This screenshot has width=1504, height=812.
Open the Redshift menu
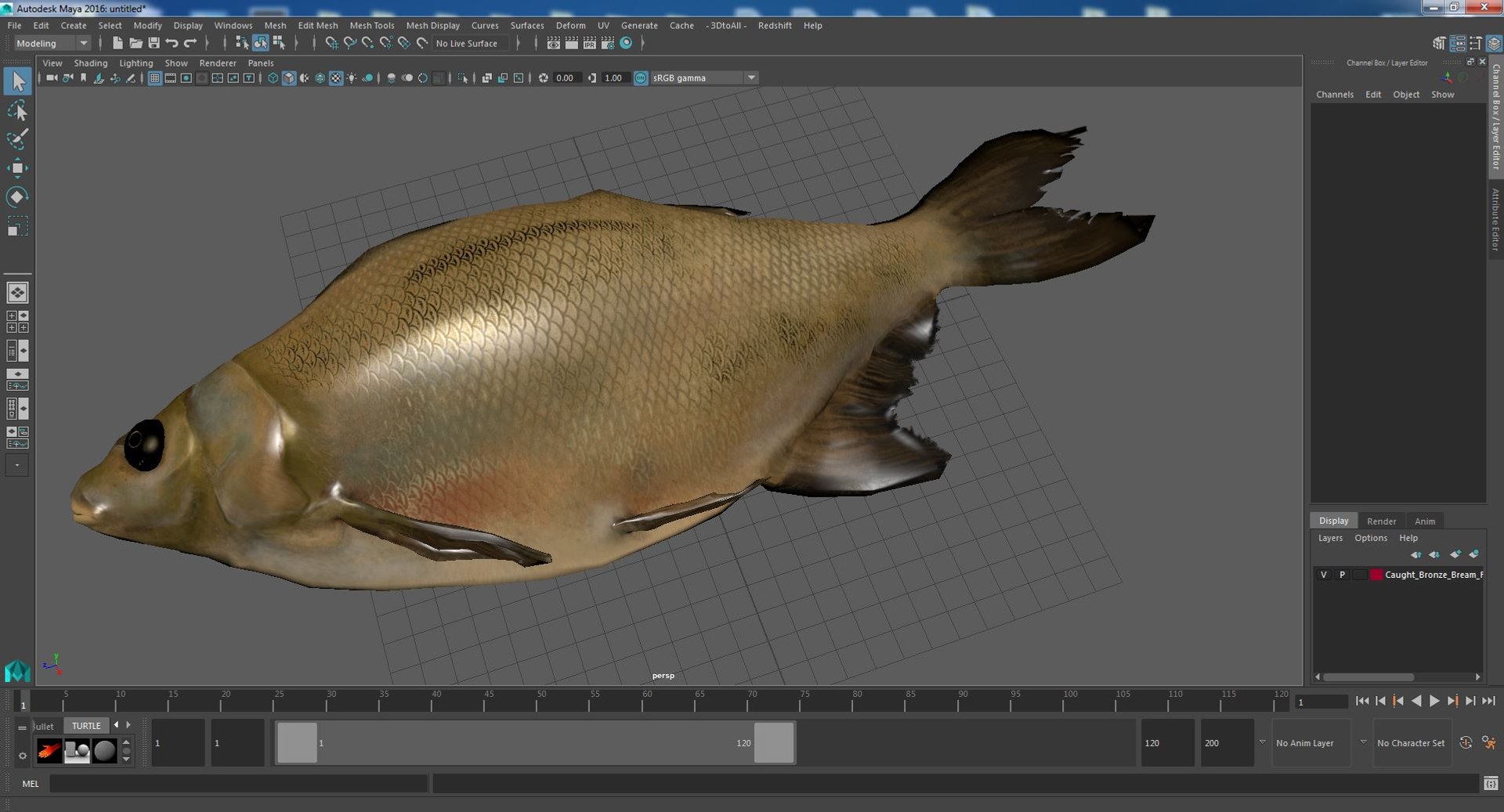(x=775, y=25)
